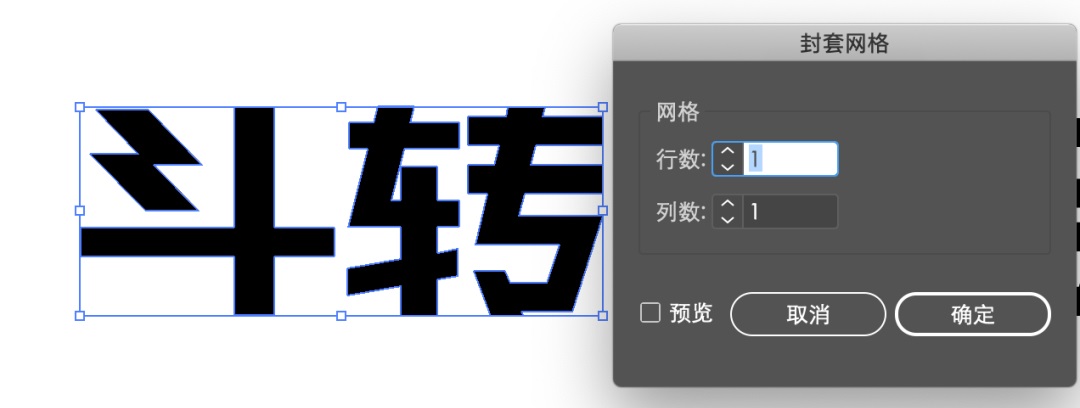Screen dimensions: 1080x408
Task: Select the bottom-left bounding box handle
Action: (x=80, y=316)
